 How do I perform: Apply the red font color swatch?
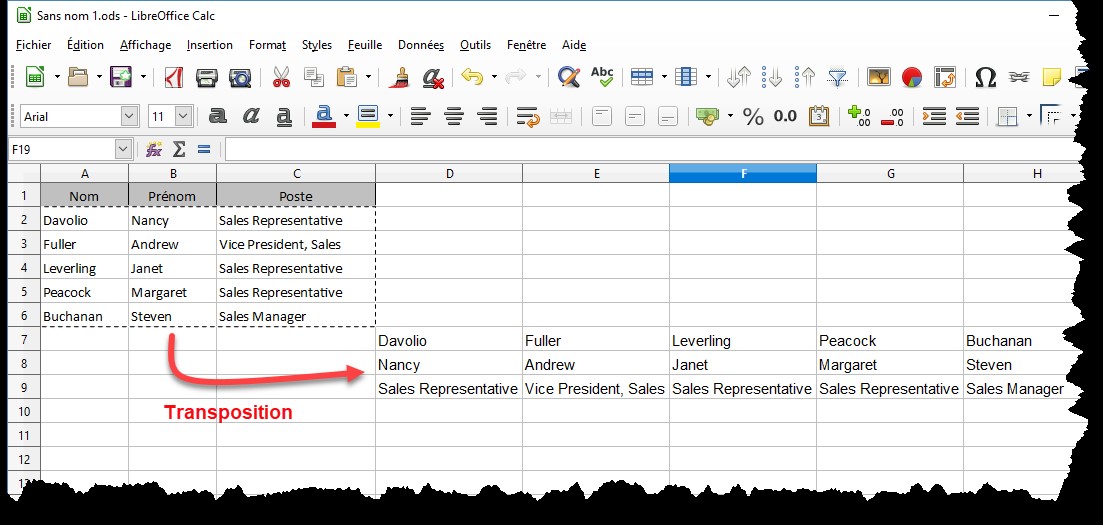323,117
